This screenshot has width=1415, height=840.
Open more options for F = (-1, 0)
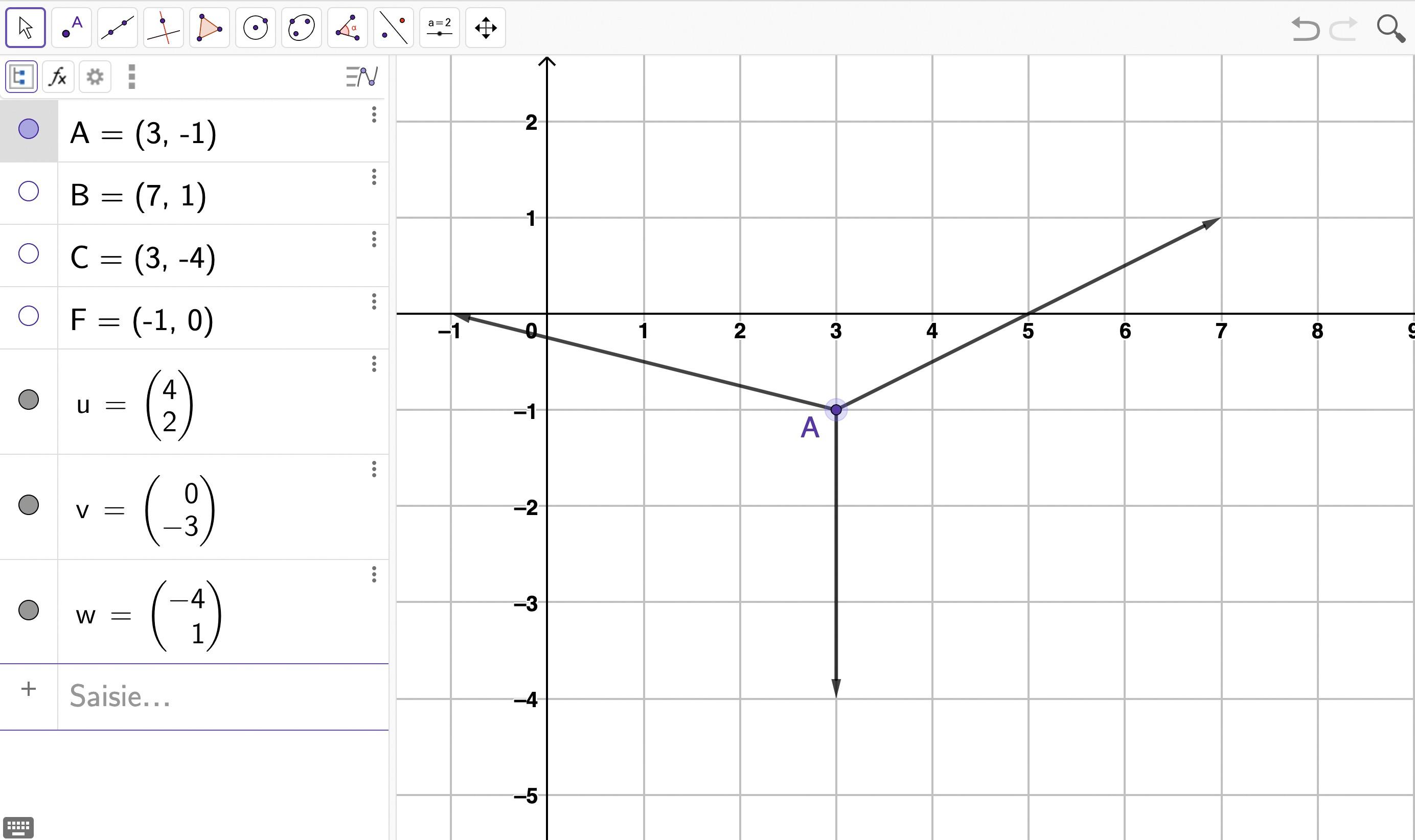coord(374,301)
